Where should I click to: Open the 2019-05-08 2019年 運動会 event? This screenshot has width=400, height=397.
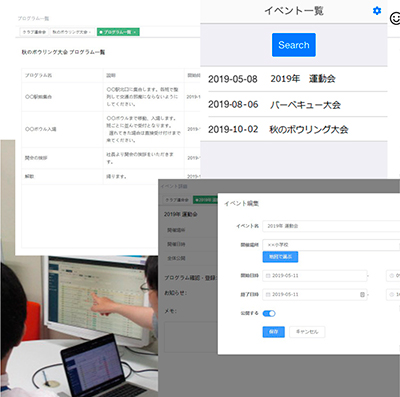pyautogui.click(x=298, y=79)
